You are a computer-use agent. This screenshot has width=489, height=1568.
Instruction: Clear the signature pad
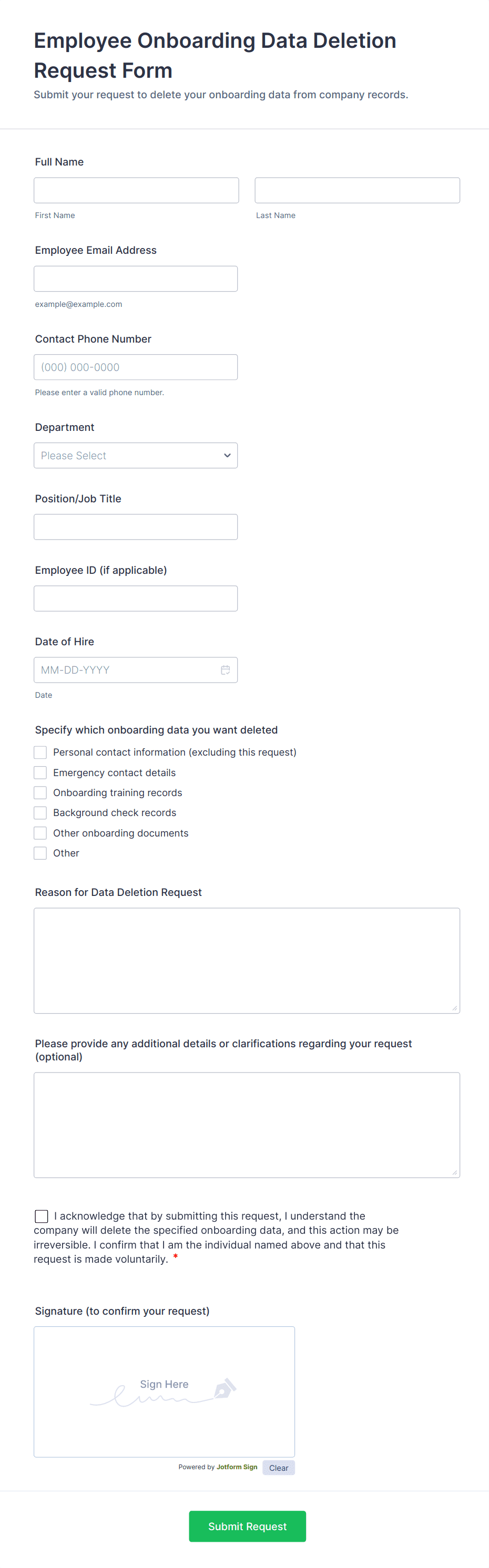click(278, 1468)
